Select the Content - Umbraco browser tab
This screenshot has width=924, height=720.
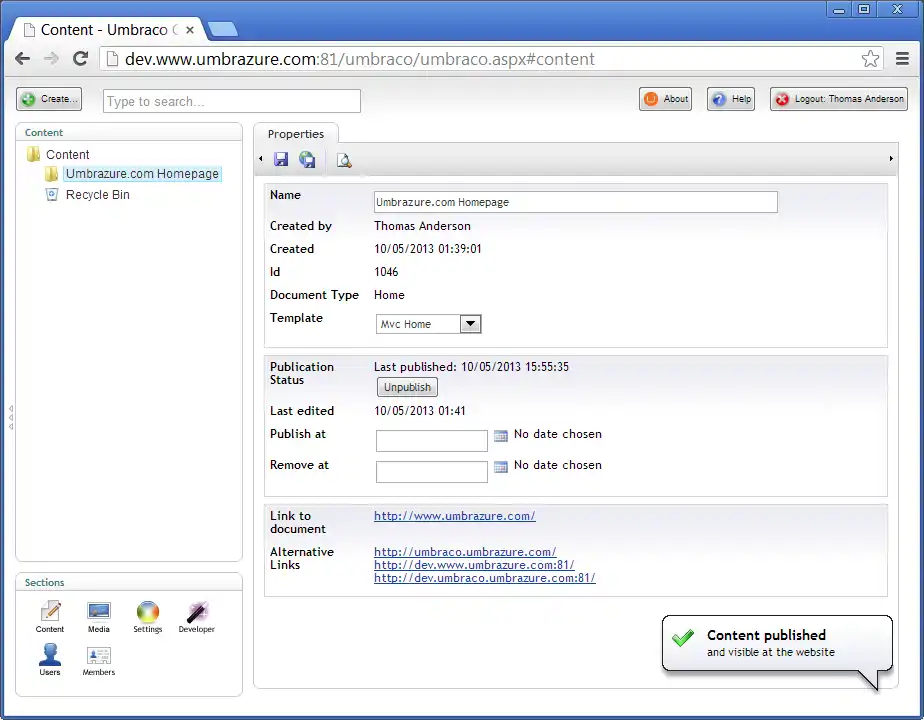(x=104, y=30)
